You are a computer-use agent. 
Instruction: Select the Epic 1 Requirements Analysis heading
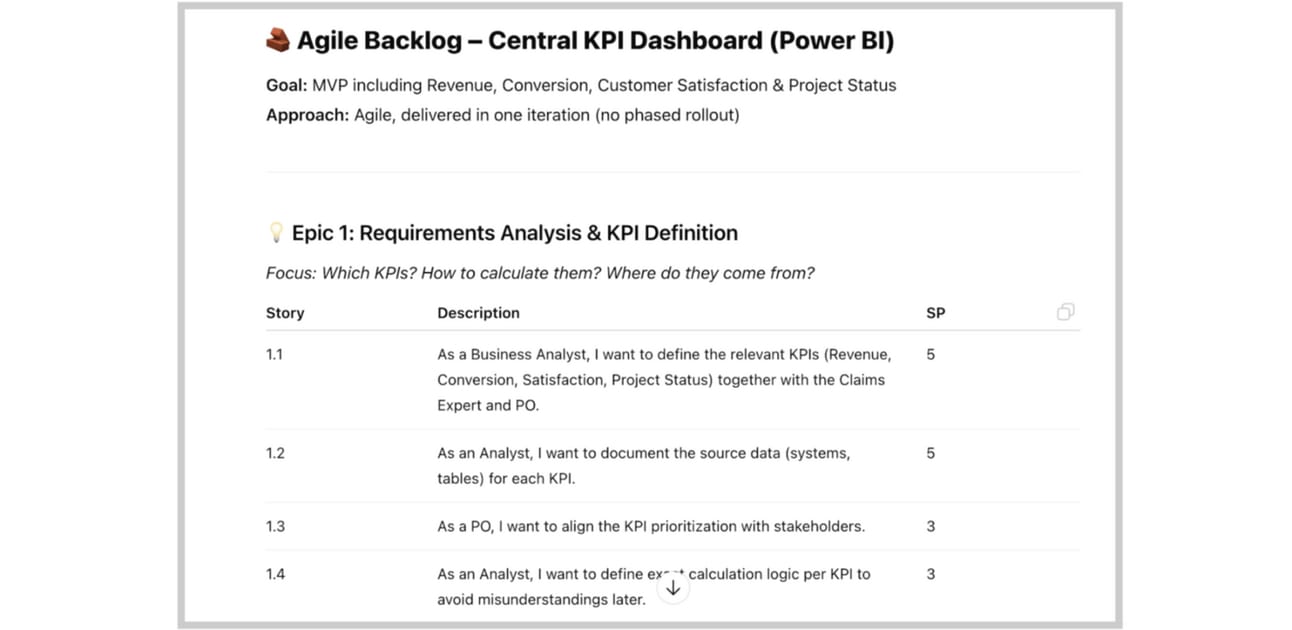(514, 233)
